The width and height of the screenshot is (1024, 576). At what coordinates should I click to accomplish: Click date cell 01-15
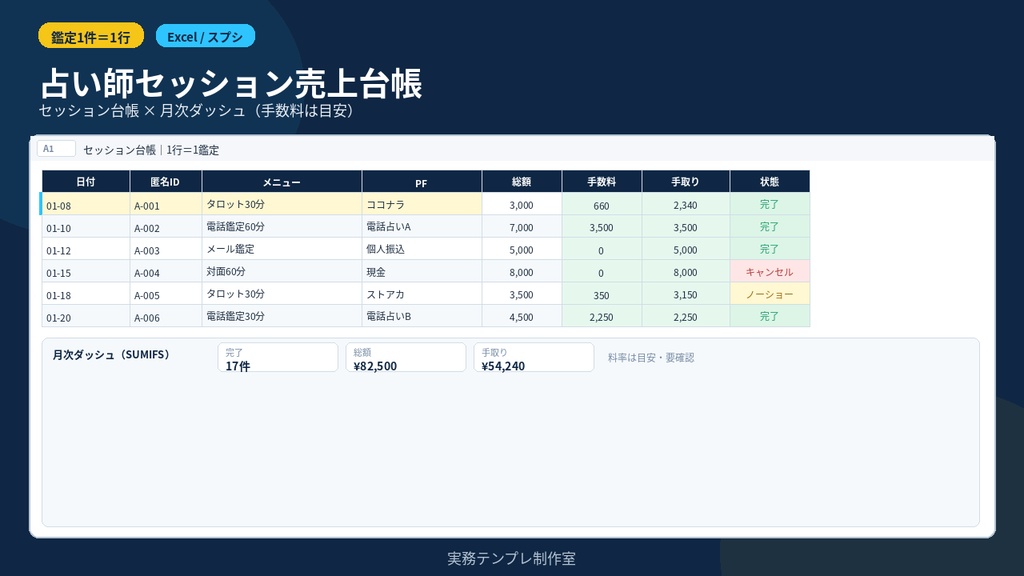click(x=86, y=272)
